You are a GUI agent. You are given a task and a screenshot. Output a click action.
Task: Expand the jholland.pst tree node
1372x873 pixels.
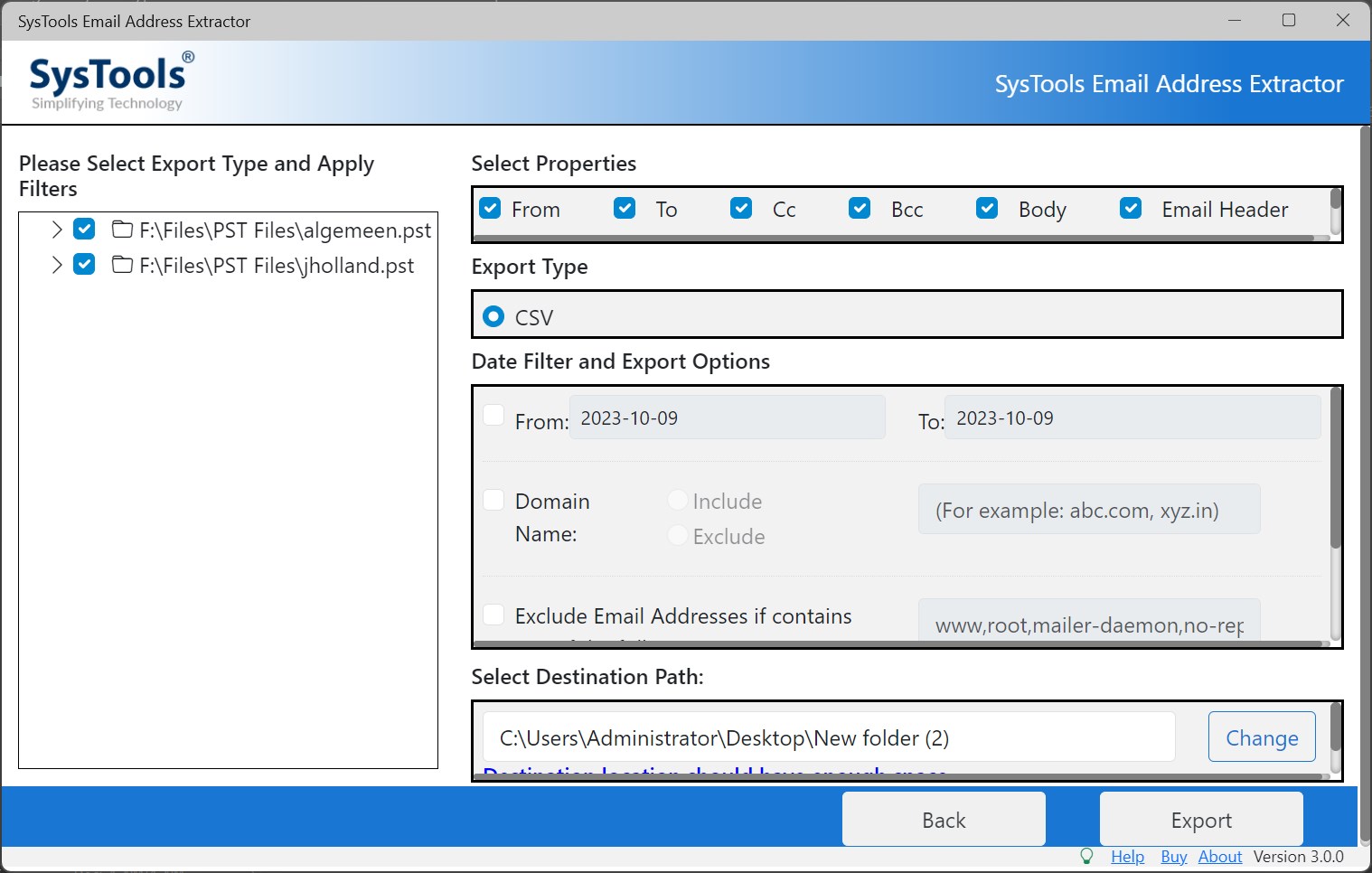57,265
